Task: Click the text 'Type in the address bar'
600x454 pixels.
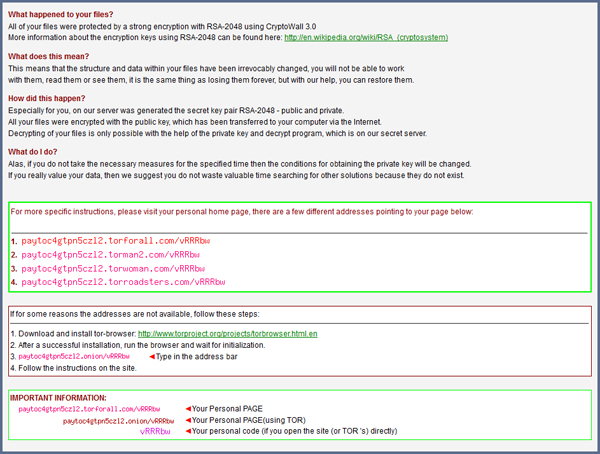Action: (x=197, y=357)
